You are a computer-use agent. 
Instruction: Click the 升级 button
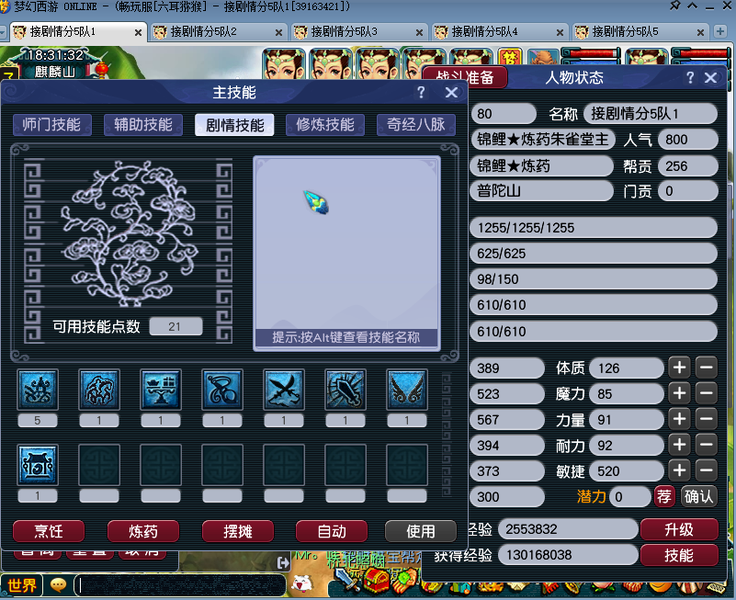[679, 530]
